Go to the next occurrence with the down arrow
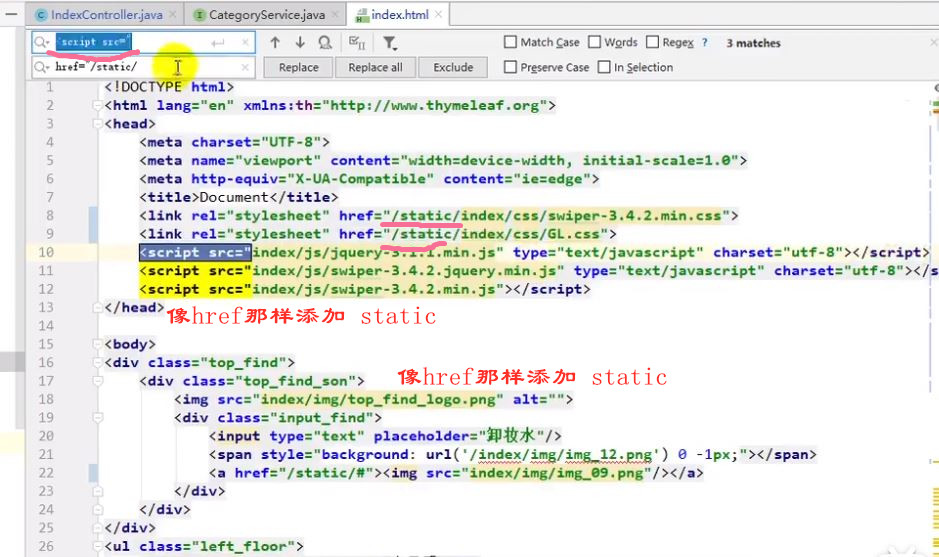The image size is (939, 557). tap(300, 43)
